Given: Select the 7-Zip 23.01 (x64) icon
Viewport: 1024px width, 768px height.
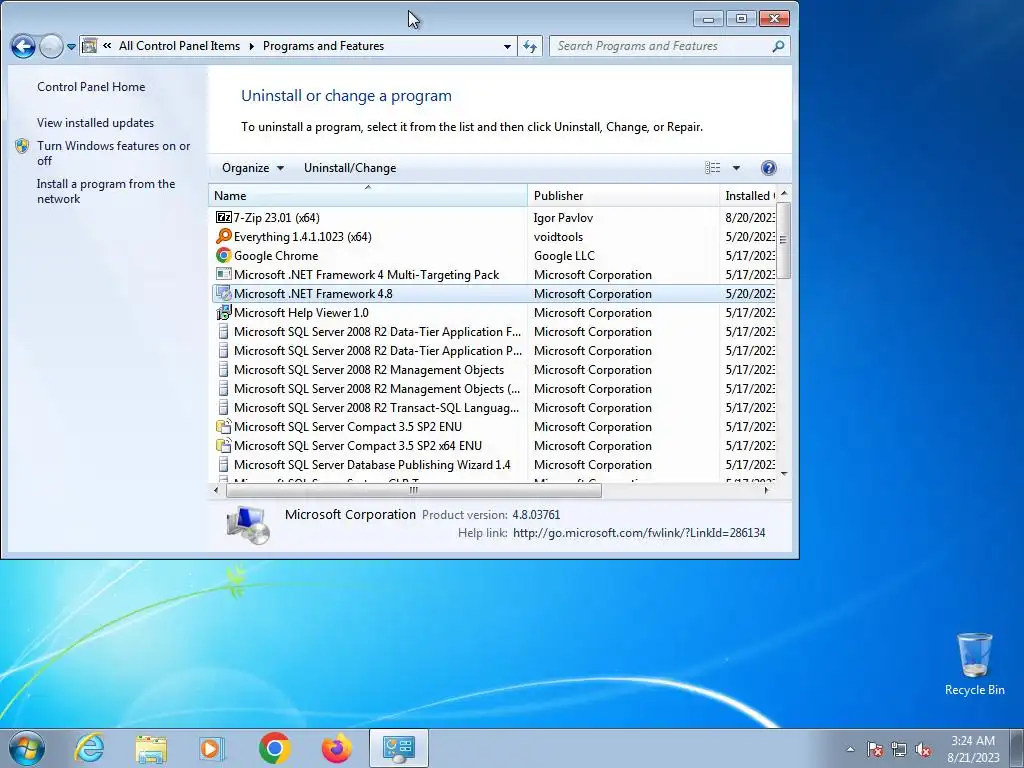Looking at the screenshot, I should [223, 217].
